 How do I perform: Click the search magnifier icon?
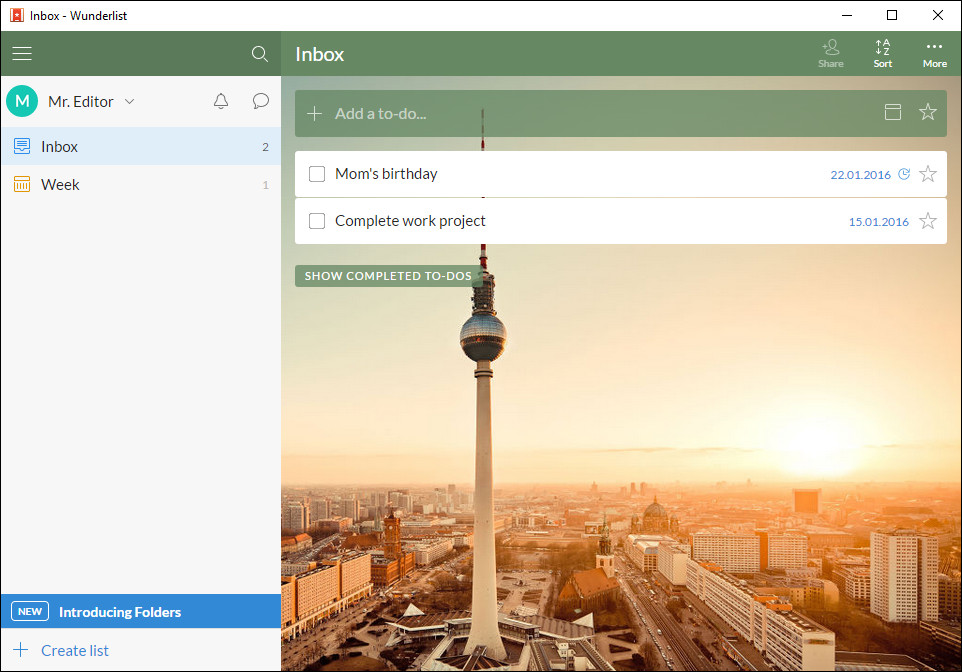[260, 54]
